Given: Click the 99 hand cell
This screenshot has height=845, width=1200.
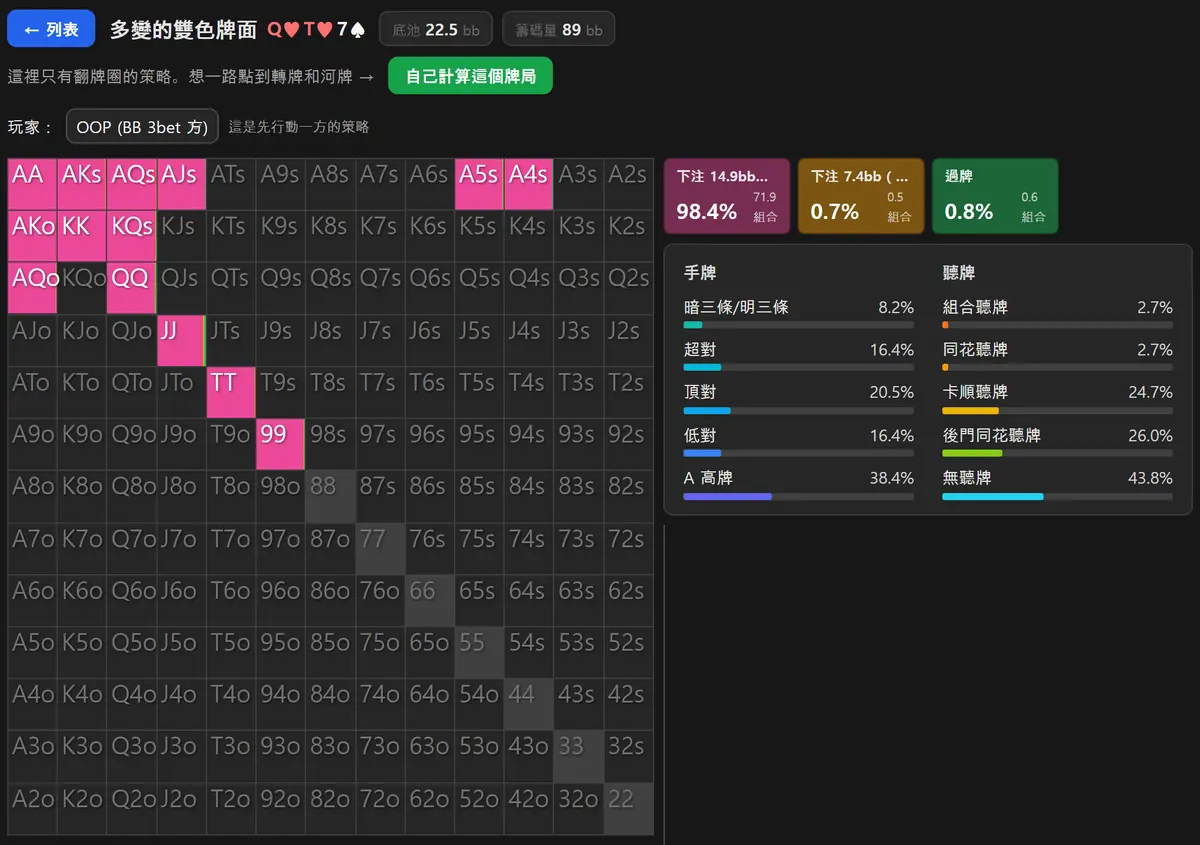Looking at the screenshot, I should point(280,444).
